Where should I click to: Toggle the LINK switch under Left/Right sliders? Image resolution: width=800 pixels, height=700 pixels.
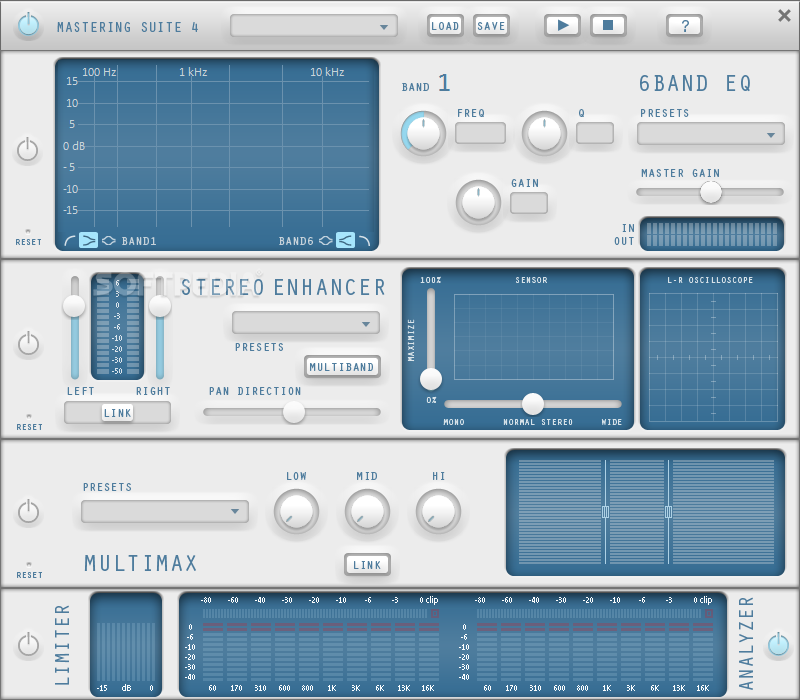117,412
